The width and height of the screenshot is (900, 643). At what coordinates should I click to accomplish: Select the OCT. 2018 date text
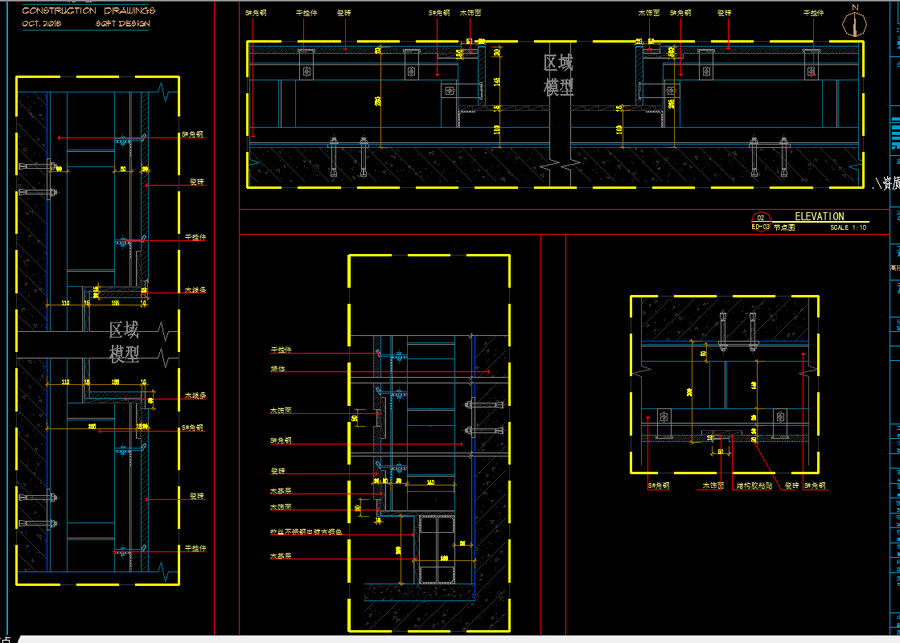(x=41, y=24)
